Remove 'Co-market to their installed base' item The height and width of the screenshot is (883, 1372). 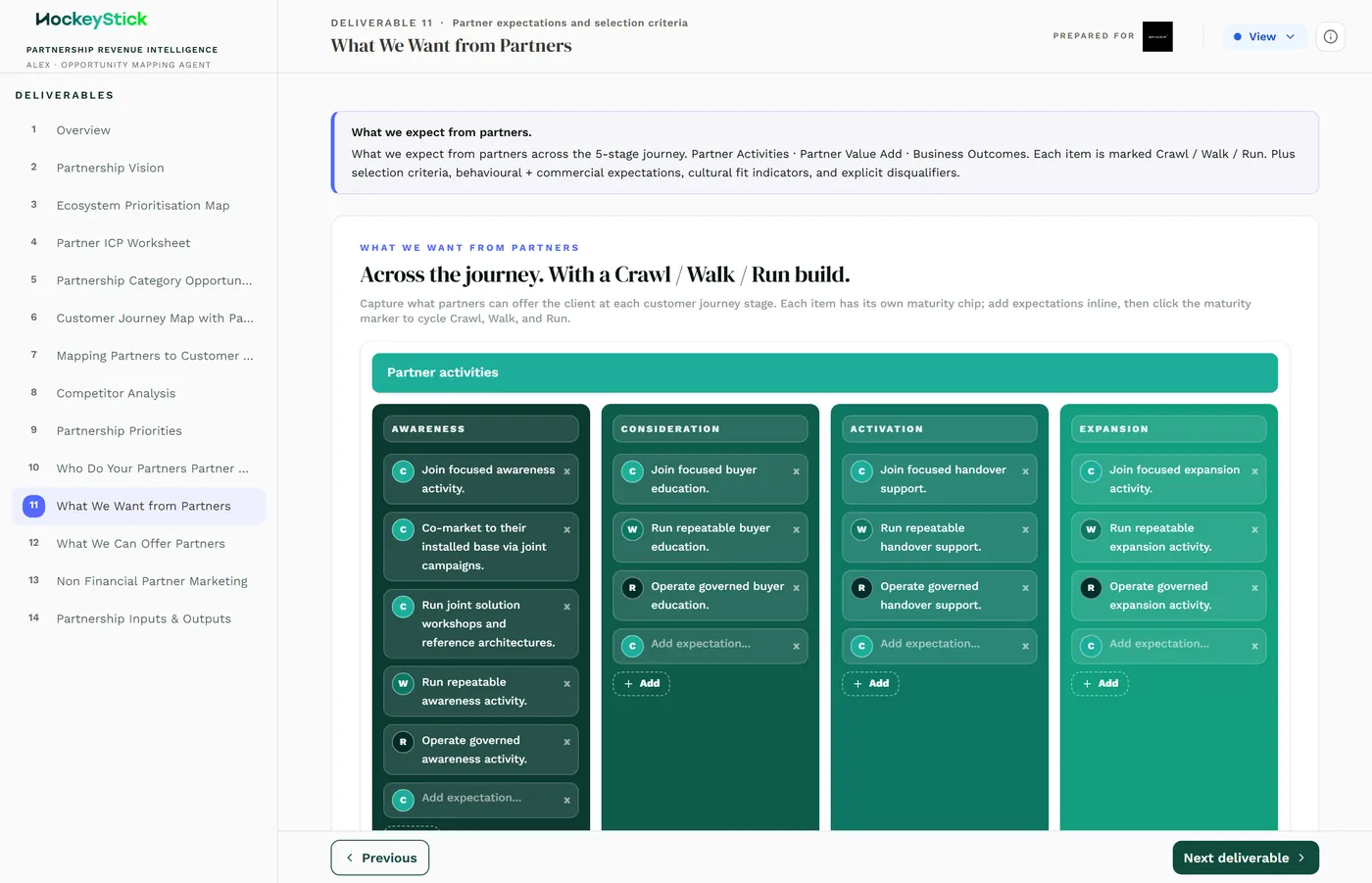566,529
